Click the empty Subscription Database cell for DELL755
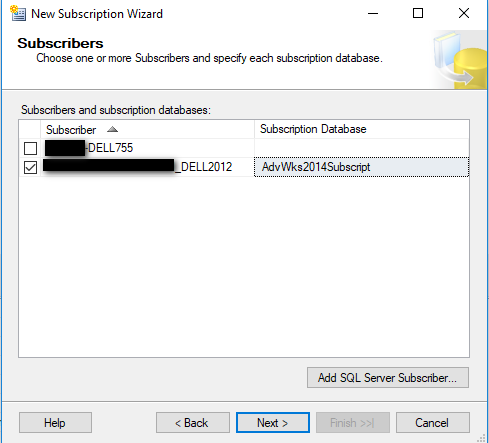The image size is (489, 443). coord(361,148)
